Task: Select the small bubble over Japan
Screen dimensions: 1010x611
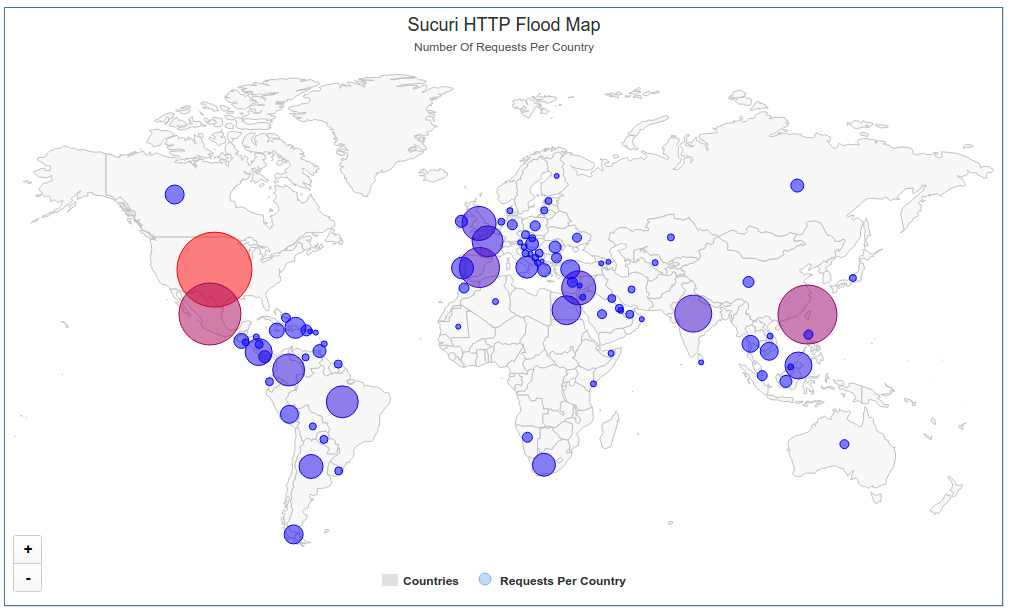Action: point(853,278)
